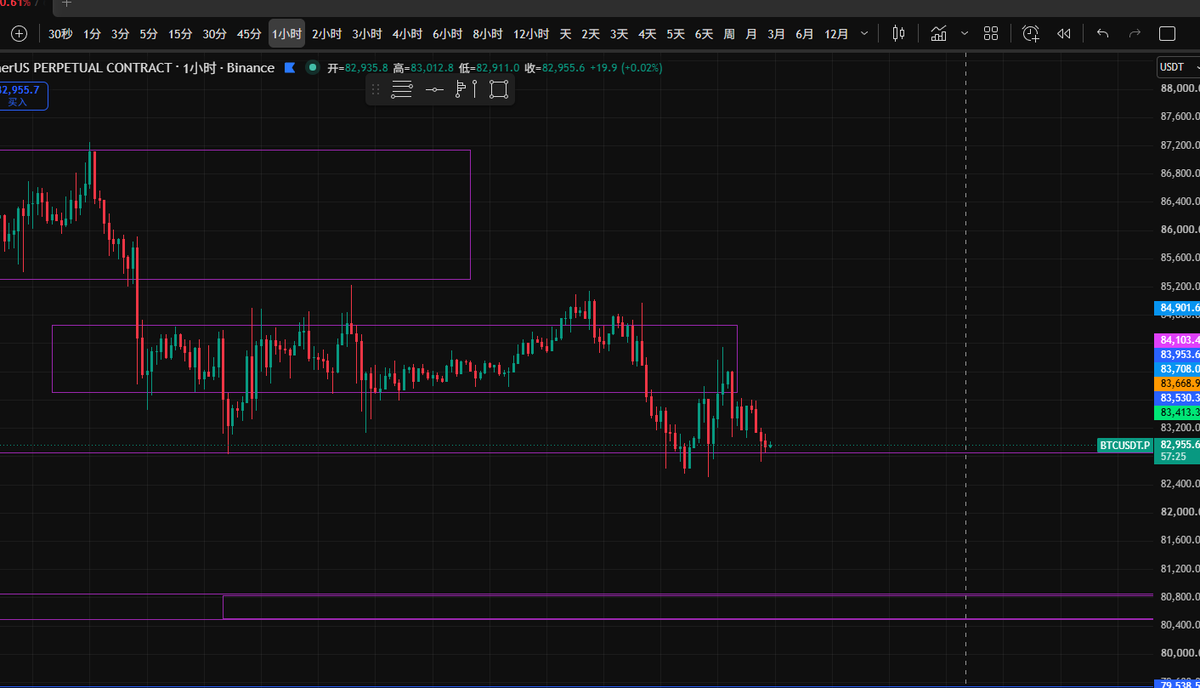Select the flagged price range tool

[x=466, y=89]
